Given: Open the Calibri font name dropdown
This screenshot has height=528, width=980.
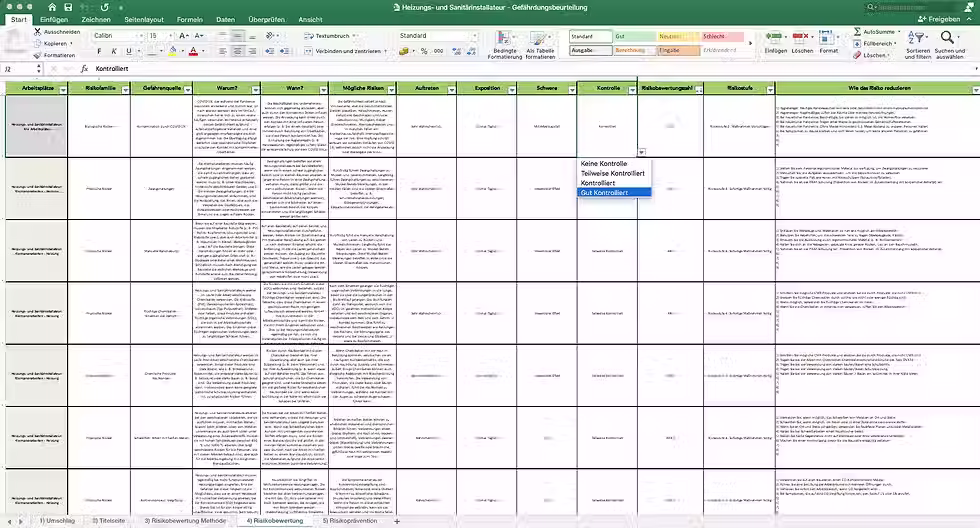Looking at the screenshot, I should click(x=141, y=36).
